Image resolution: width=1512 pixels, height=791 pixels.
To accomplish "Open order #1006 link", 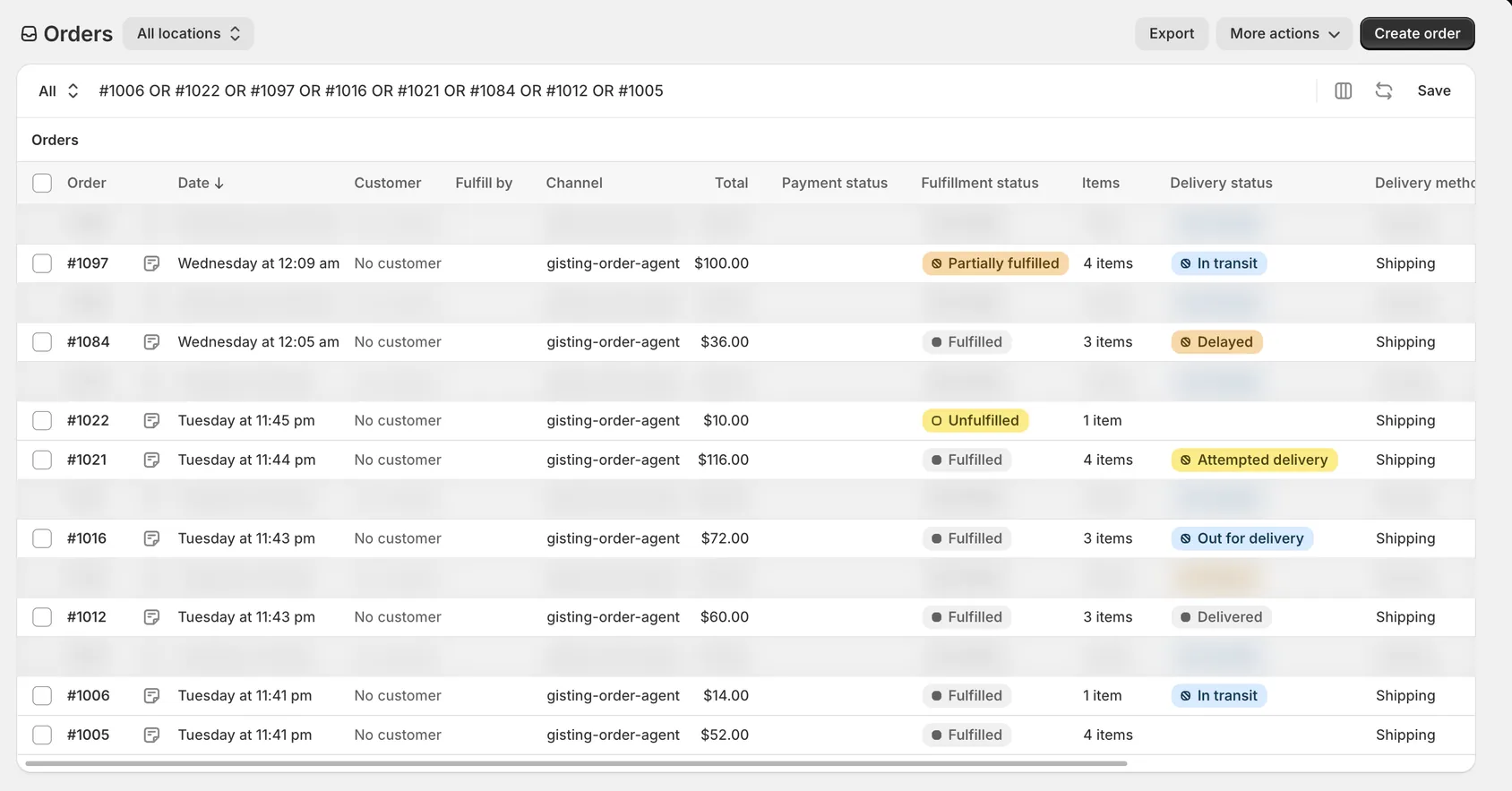I will pyautogui.click(x=88, y=696).
